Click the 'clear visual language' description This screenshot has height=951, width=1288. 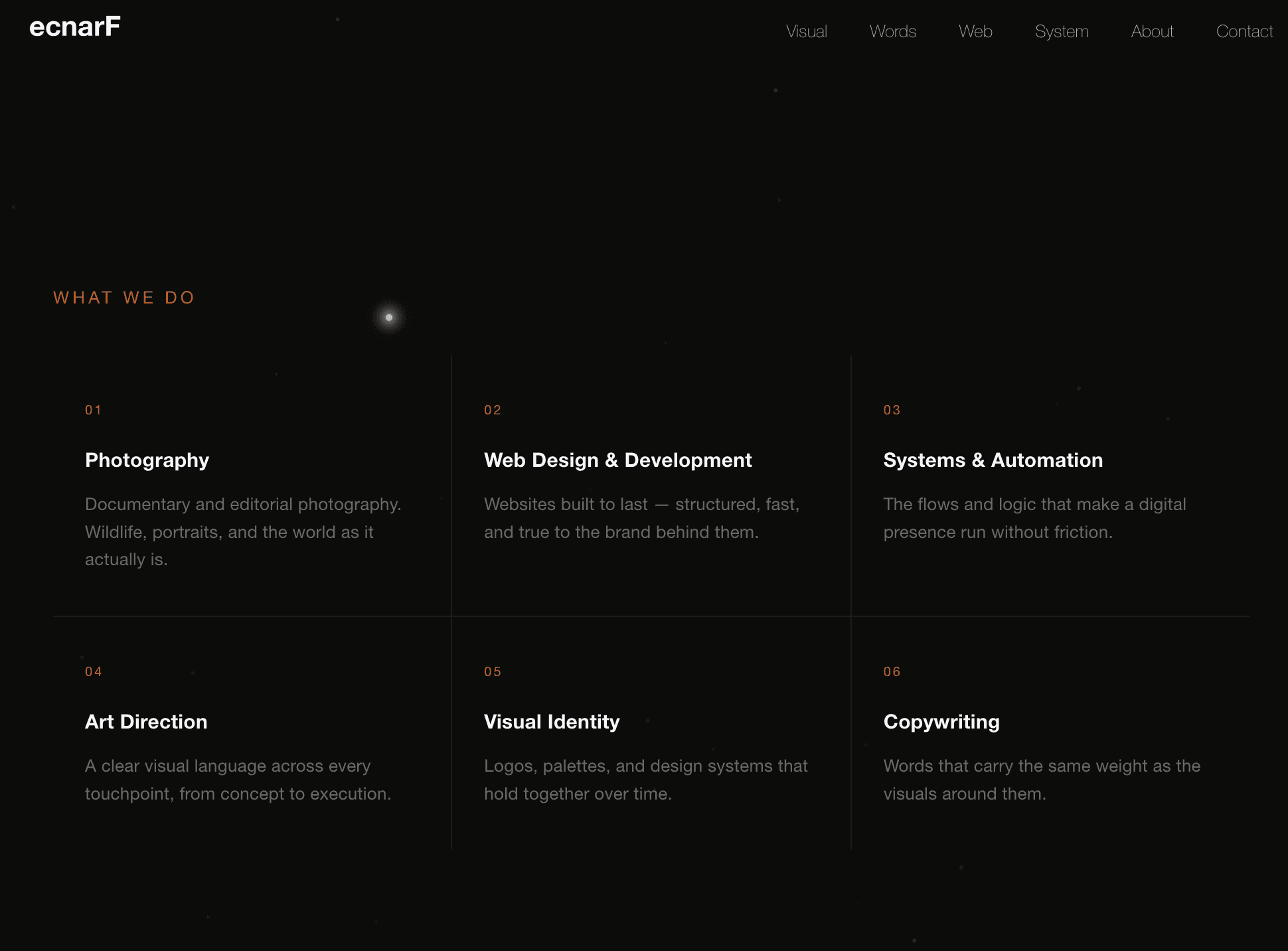click(x=238, y=780)
